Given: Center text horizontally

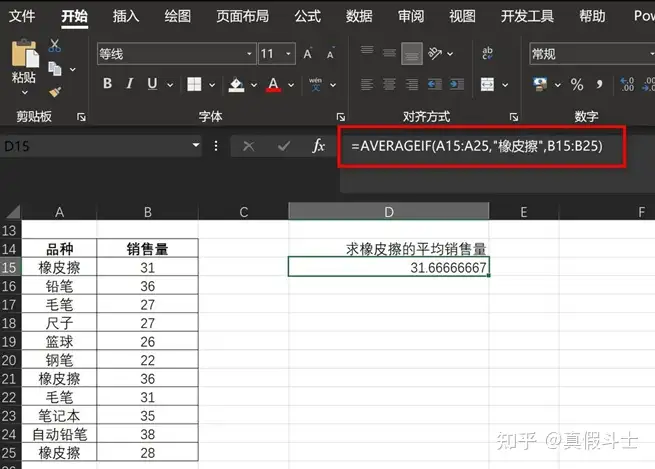Looking at the screenshot, I should point(389,84).
